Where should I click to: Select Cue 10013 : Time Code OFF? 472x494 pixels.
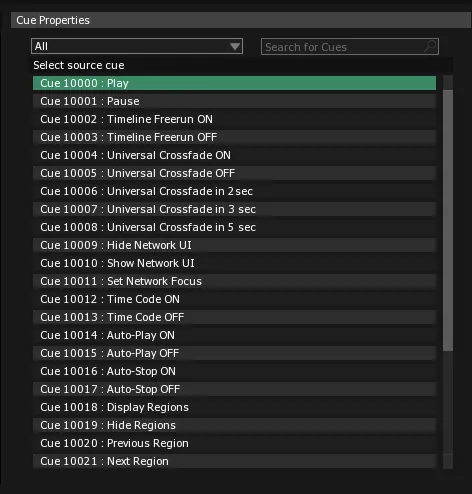(x=234, y=317)
